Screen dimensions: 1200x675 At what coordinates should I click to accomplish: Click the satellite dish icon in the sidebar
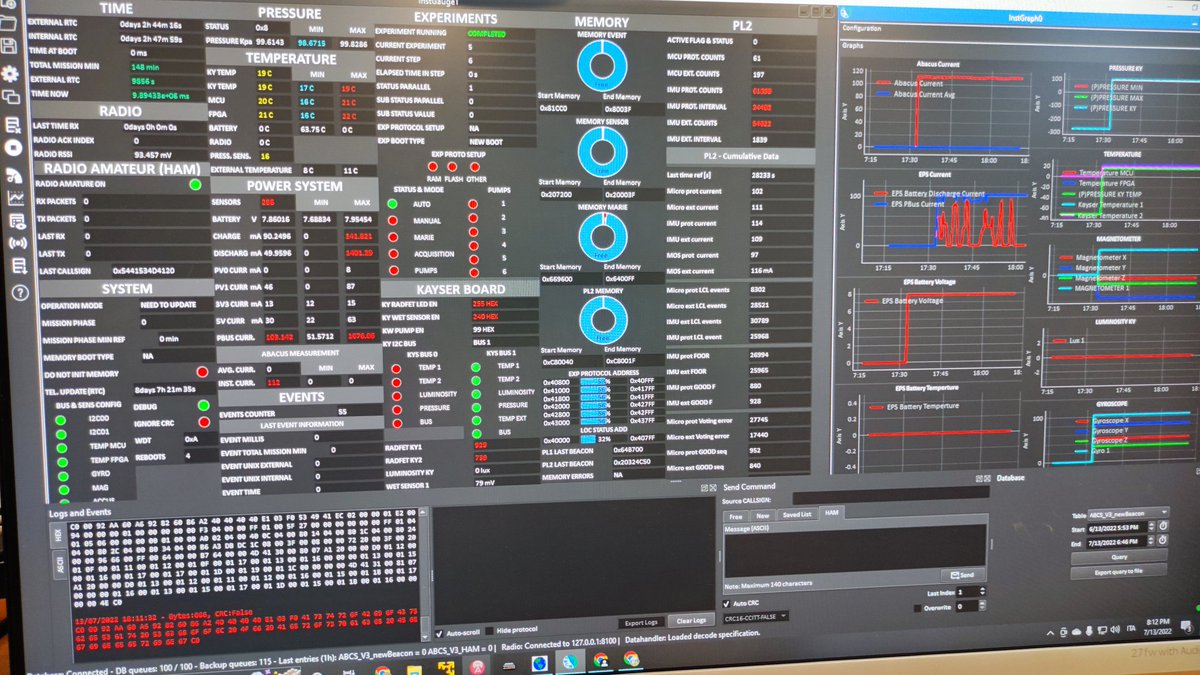(x=14, y=174)
